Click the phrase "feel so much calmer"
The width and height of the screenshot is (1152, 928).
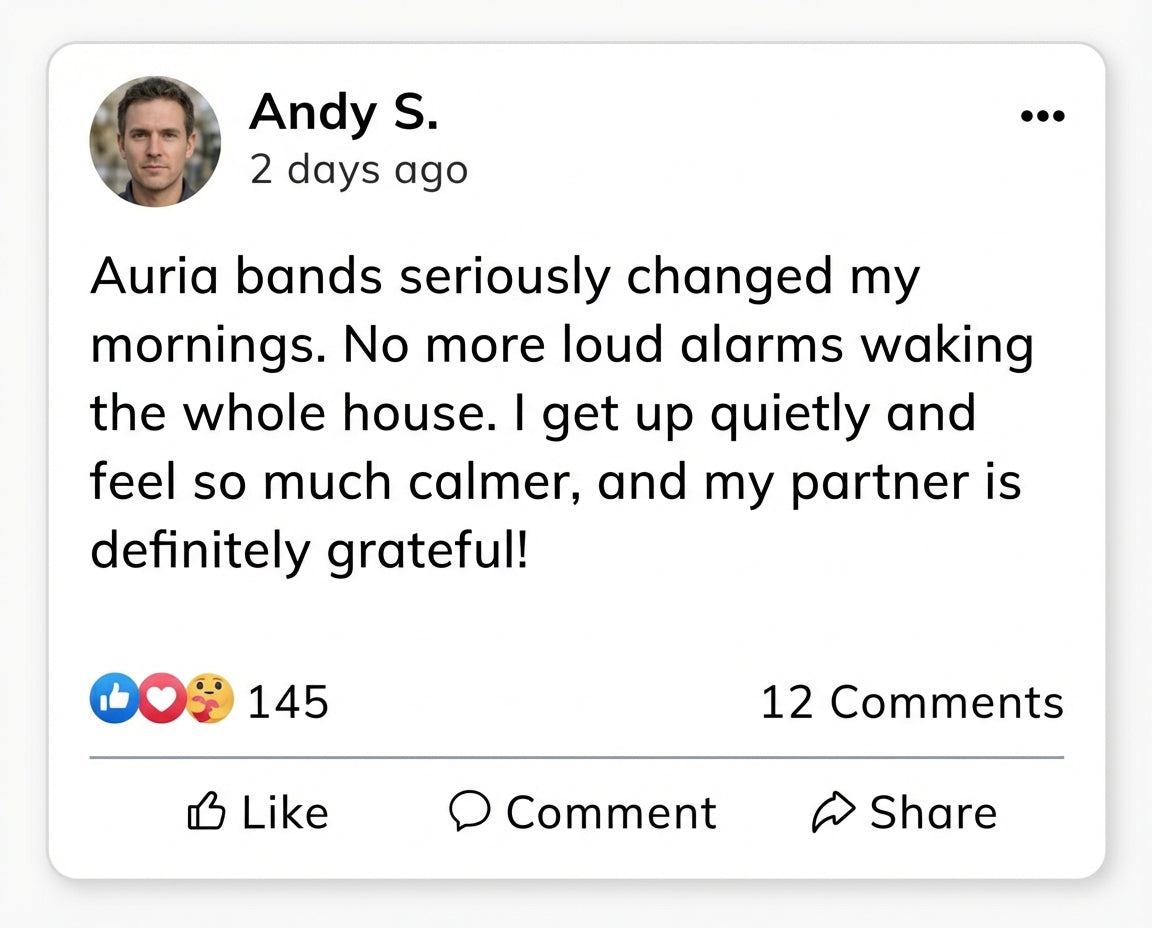click(335, 482)
